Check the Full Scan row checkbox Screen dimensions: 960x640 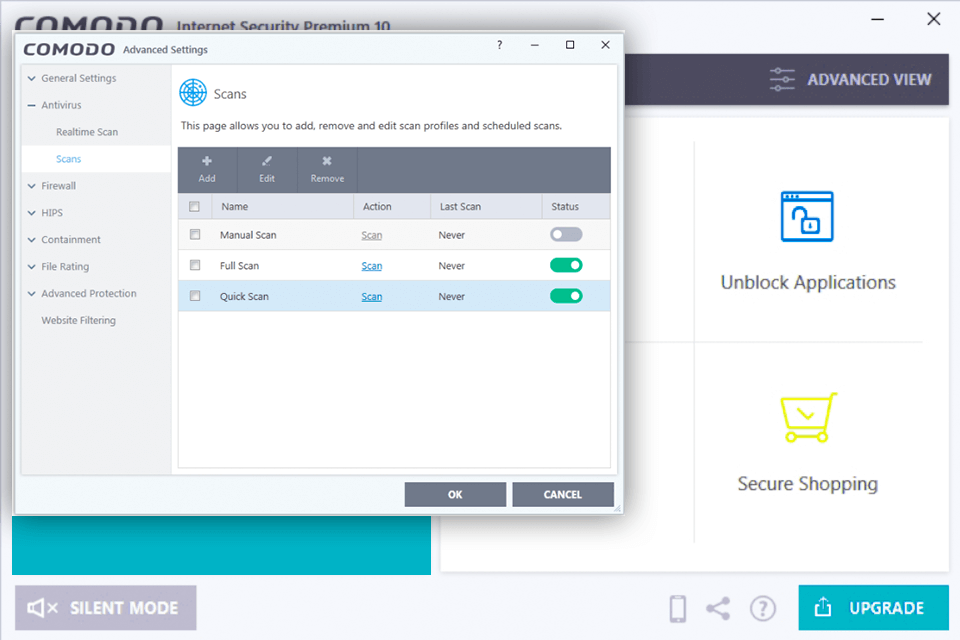click(x=195, y=265)
